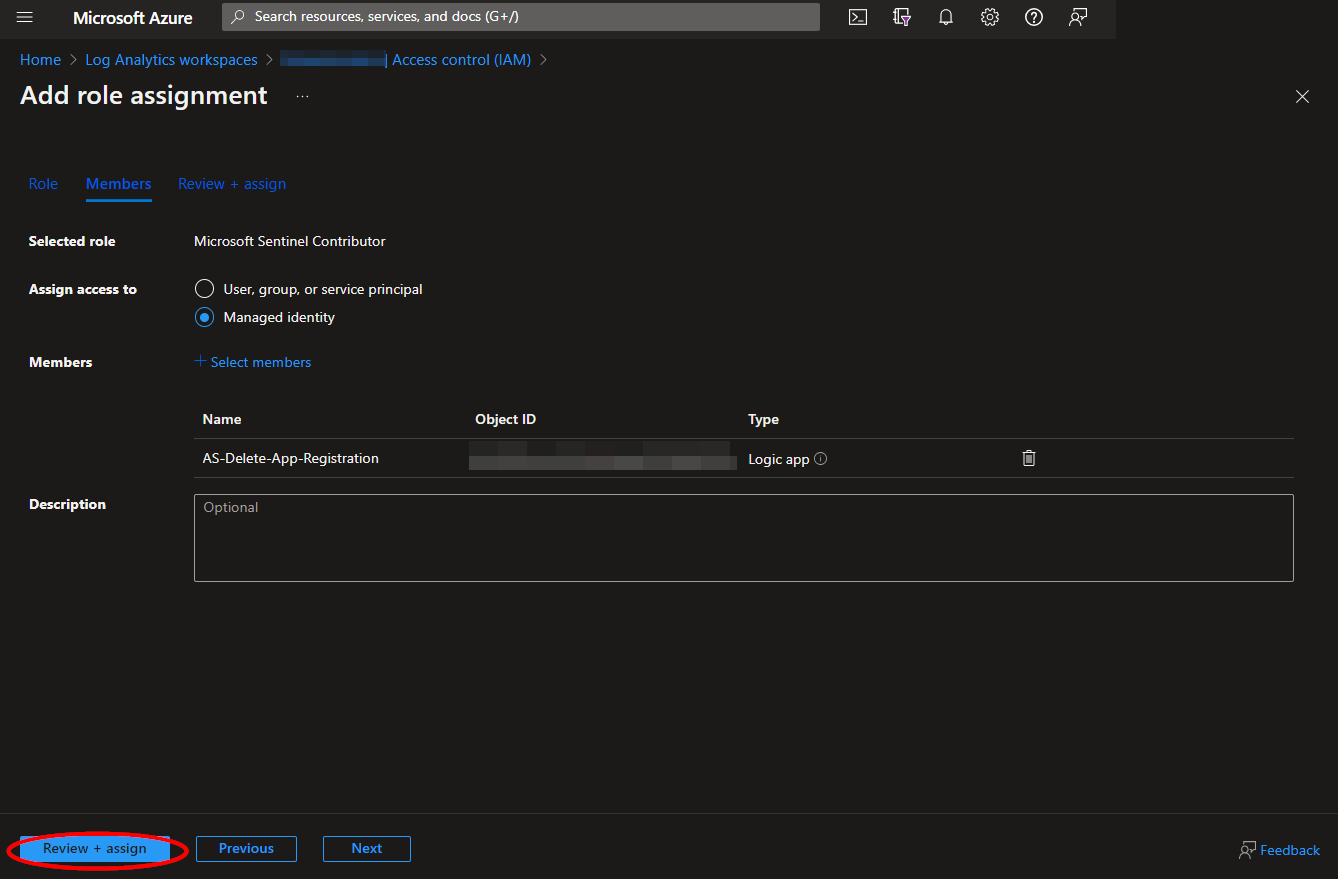Open the Azure portal hamburger menu
This screenshot has height=879, width=1338.
pos(25,17)
